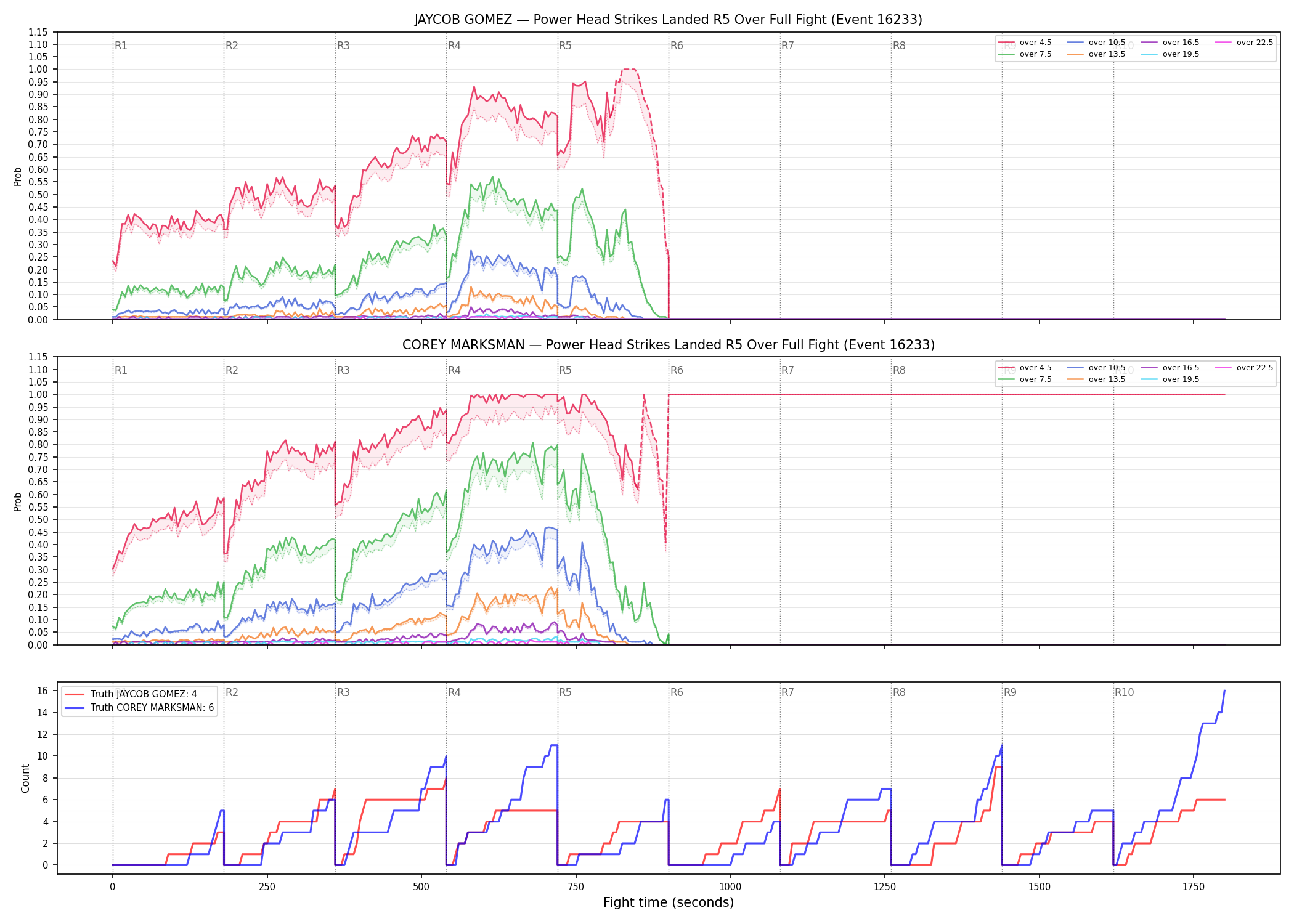Image resolution: width=1294 pixels, height=924 pixels.
Task: Click the R3 round marker in Gomez chart
Action: pyautogui.click(x=343, y=46)
